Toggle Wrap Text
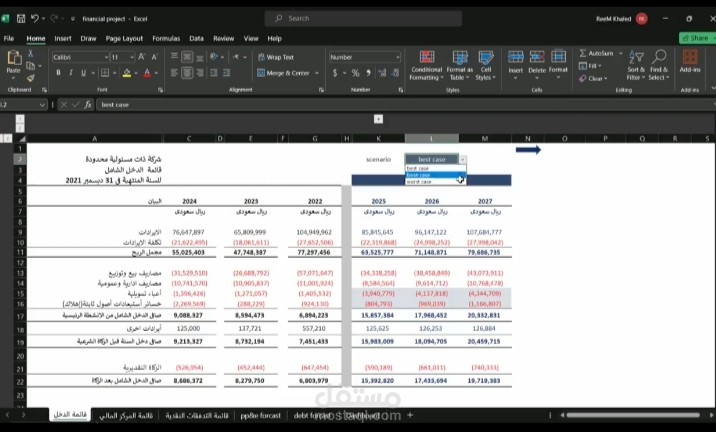This screenshot has height=432, width=716. [x=276, y=57]
